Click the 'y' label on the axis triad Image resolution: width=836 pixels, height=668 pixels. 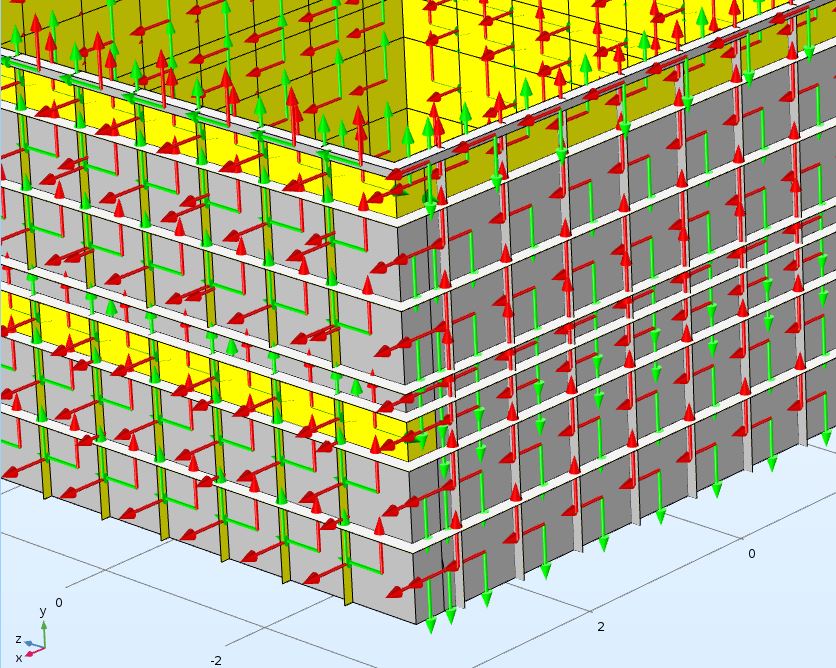(42, 610)
